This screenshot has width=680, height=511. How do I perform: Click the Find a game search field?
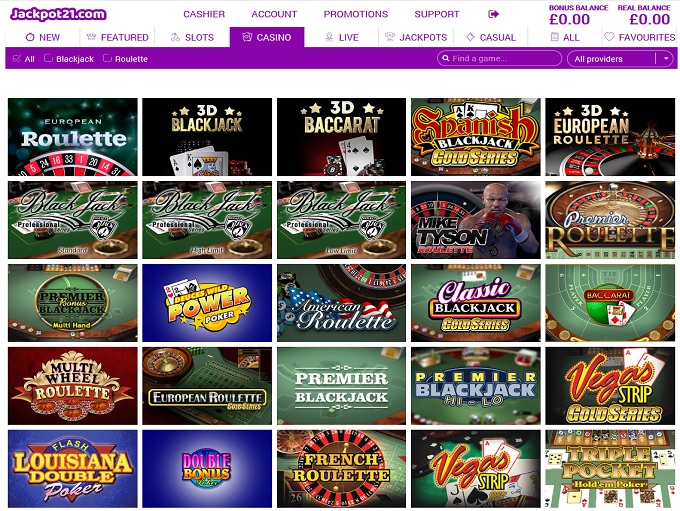(x=500, y=58)
